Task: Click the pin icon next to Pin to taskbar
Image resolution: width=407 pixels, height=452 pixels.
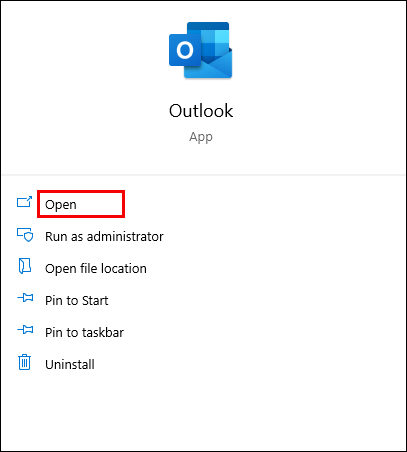Action: pyautogui.click(x=25, y=330)
